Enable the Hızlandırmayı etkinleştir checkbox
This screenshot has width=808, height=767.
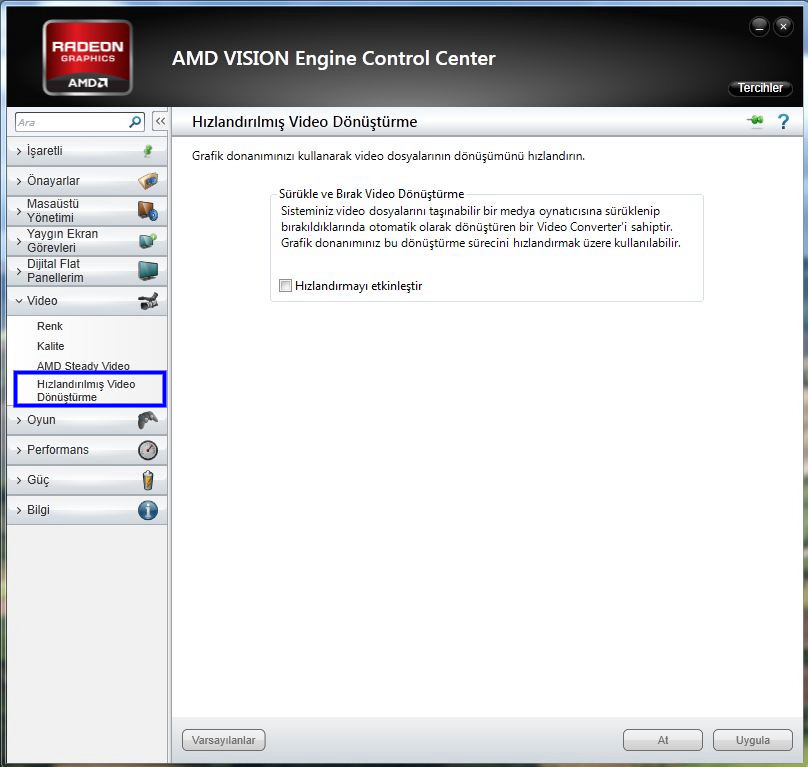(x=285, y=286)
